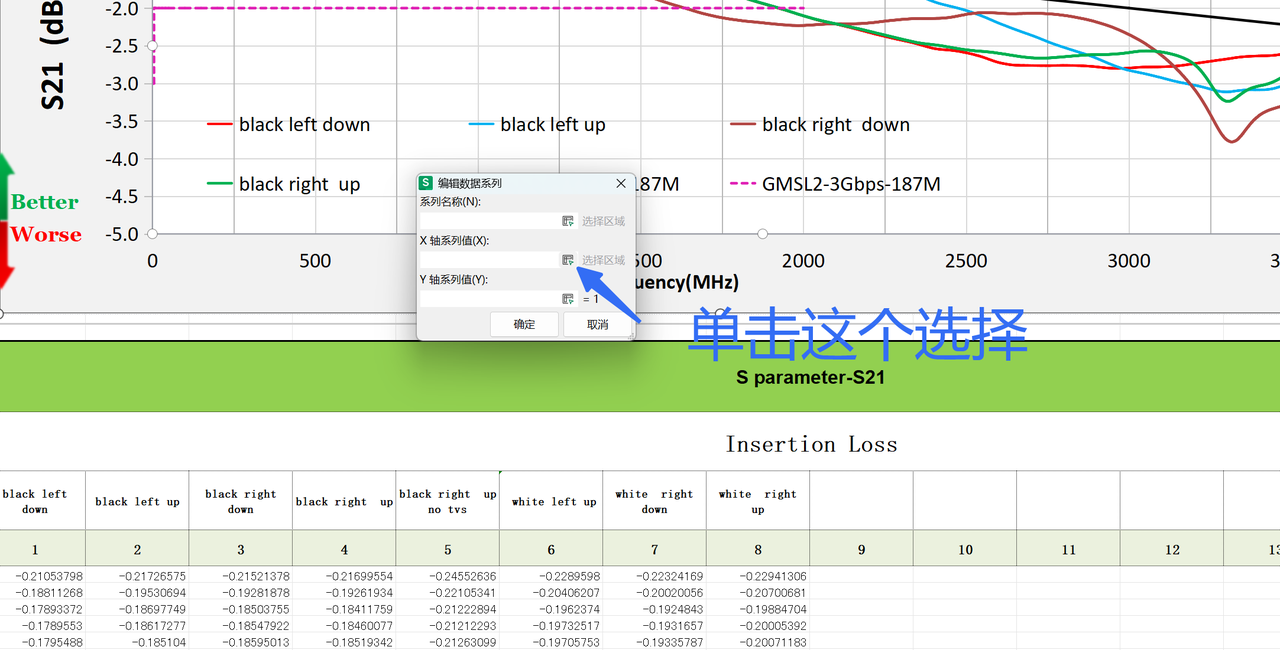Select the 'Insertion Loss' table title
This screenshot has height=650, width=1280.
coord(811,444)
